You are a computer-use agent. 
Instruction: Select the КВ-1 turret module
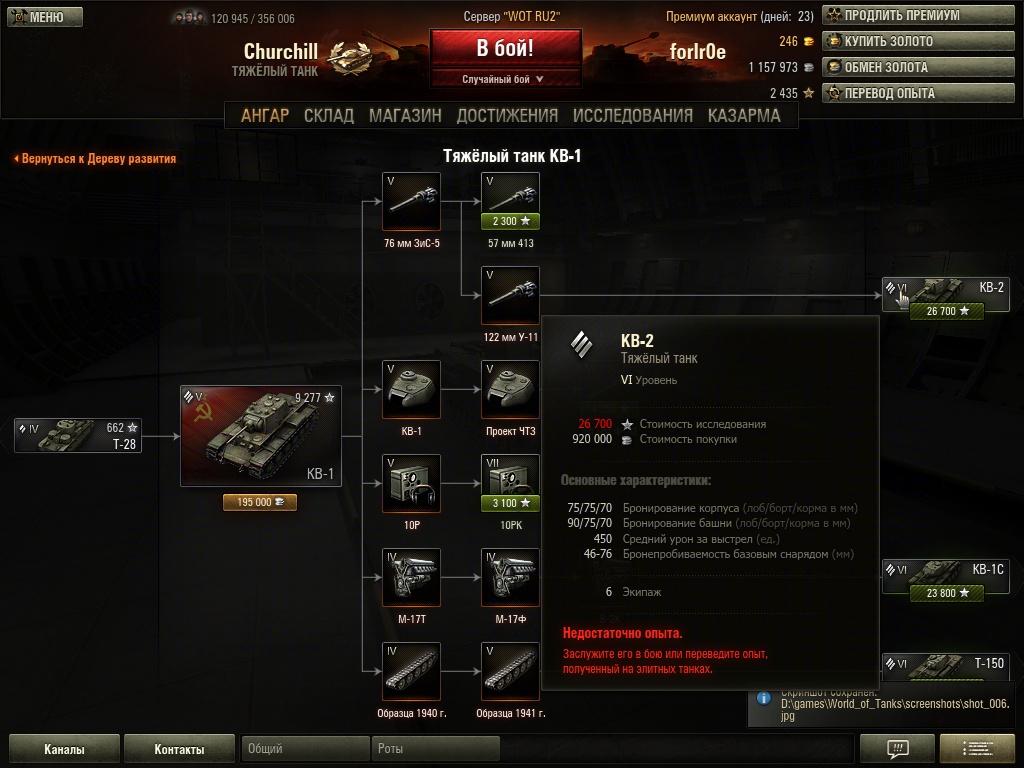click(x=411, y=389)
